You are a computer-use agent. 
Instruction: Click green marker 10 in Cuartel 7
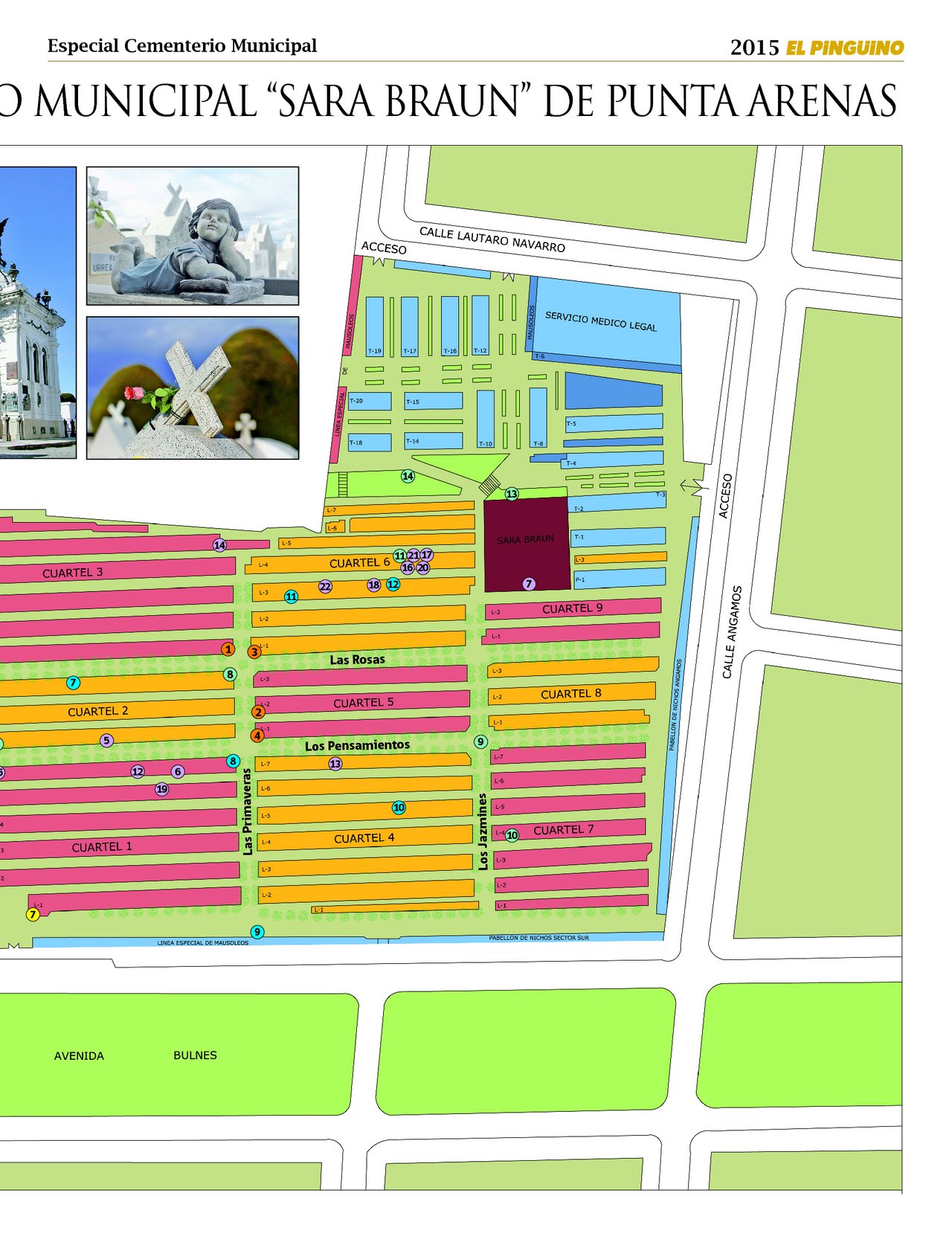[x=512, y=835]
